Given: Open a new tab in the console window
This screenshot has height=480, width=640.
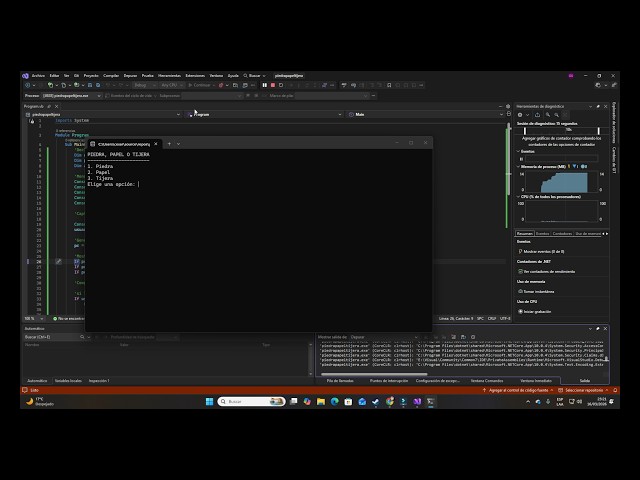Looking at the screenshot, I should pos(169,144).
